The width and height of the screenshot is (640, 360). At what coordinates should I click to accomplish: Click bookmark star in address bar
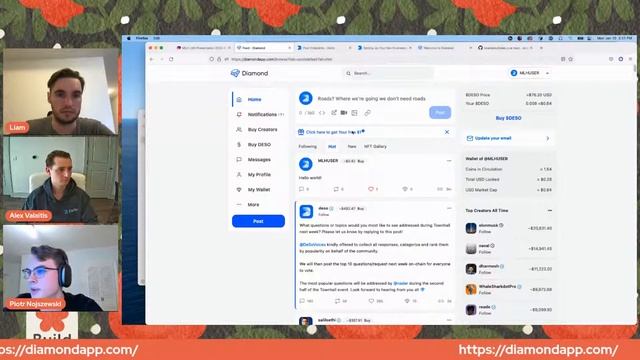pyautogui.click(x=571, y=59)
